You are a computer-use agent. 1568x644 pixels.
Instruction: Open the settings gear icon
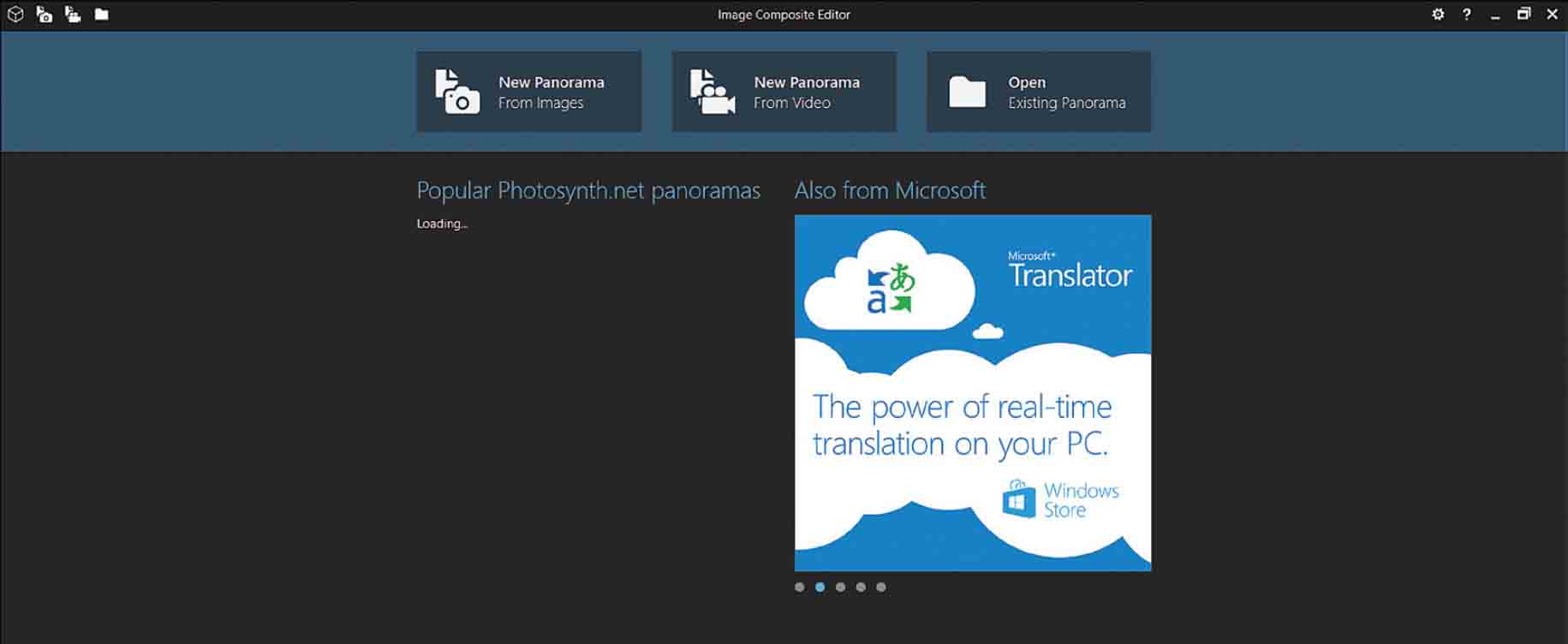pyautogui.click(x=1438, y=15)
